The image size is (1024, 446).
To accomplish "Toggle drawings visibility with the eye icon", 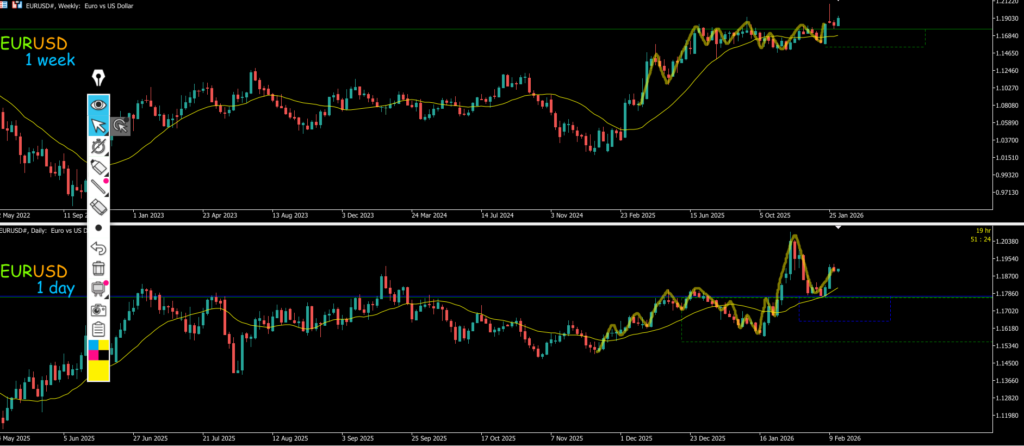I will (x=98, y=104).
